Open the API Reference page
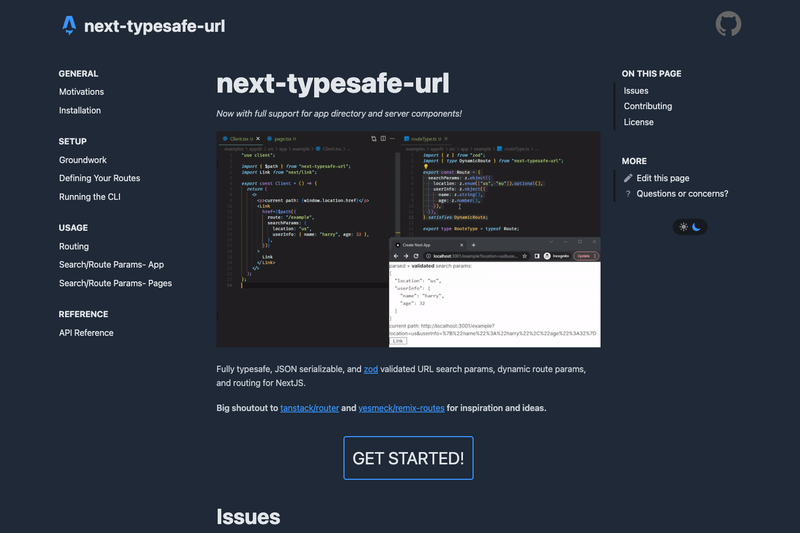The width and height of the screenshot is (800, 533). click(x=86, y=333)
